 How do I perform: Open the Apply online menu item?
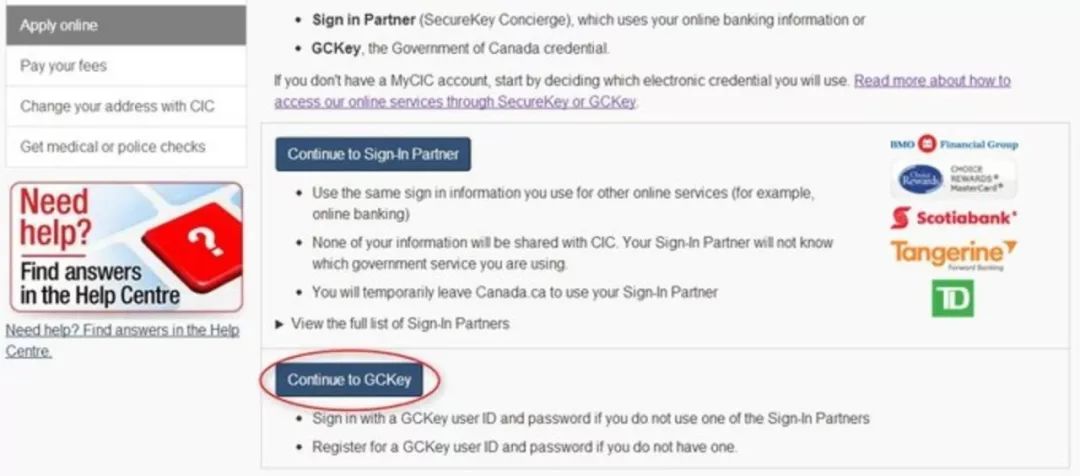(126, 25)
